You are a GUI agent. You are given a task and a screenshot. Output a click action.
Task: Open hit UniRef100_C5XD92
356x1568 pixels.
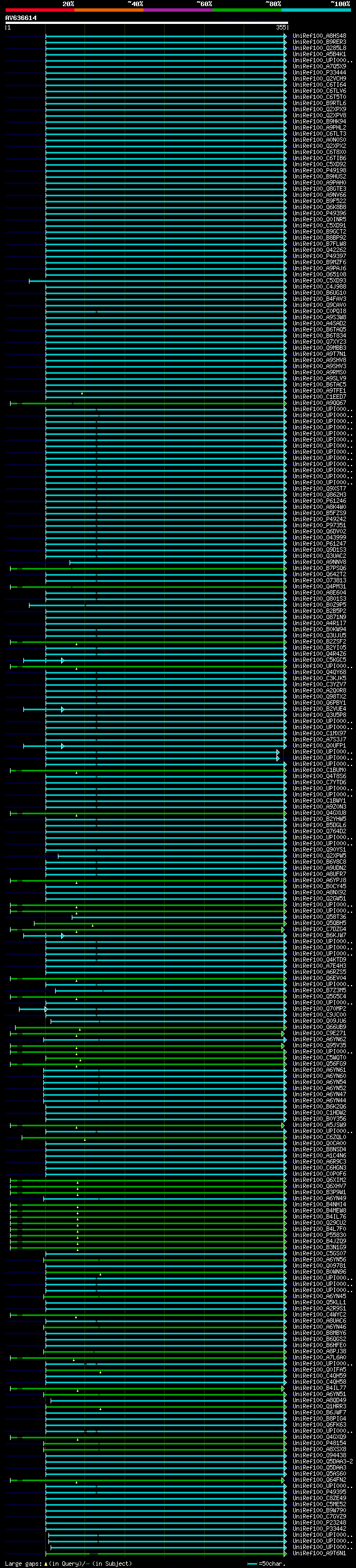319,164
